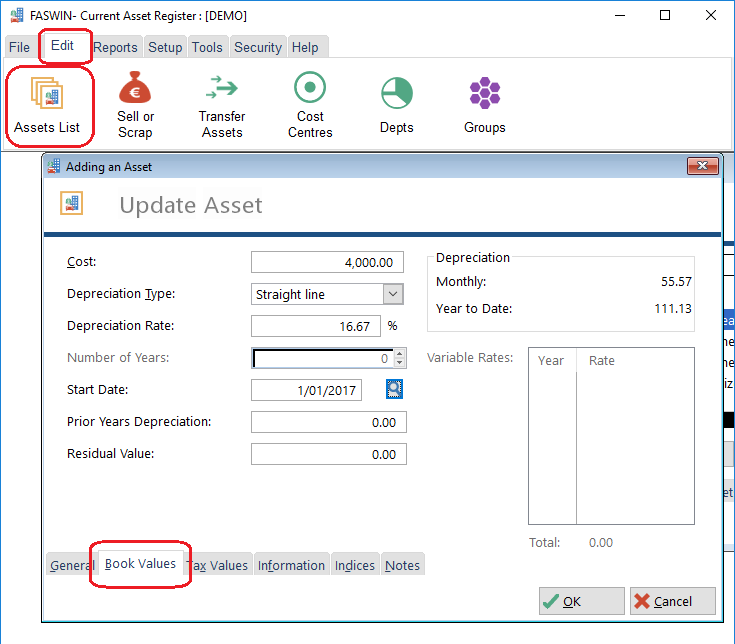The width and height of the screenshot is (735, 644).
Task: Click the Monthly depreciation value 55.57
Action: [x=676, y=282]
